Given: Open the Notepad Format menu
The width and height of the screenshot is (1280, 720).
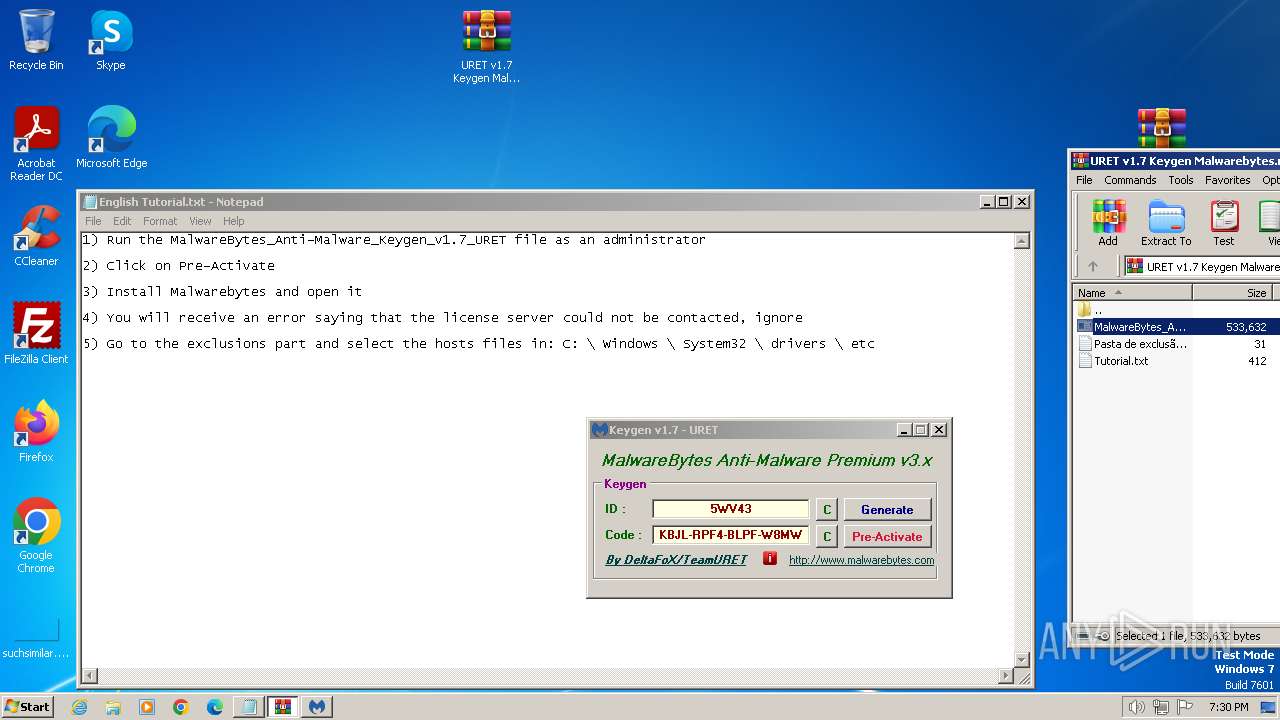Looking at the screenshot, I should (160, 221).
